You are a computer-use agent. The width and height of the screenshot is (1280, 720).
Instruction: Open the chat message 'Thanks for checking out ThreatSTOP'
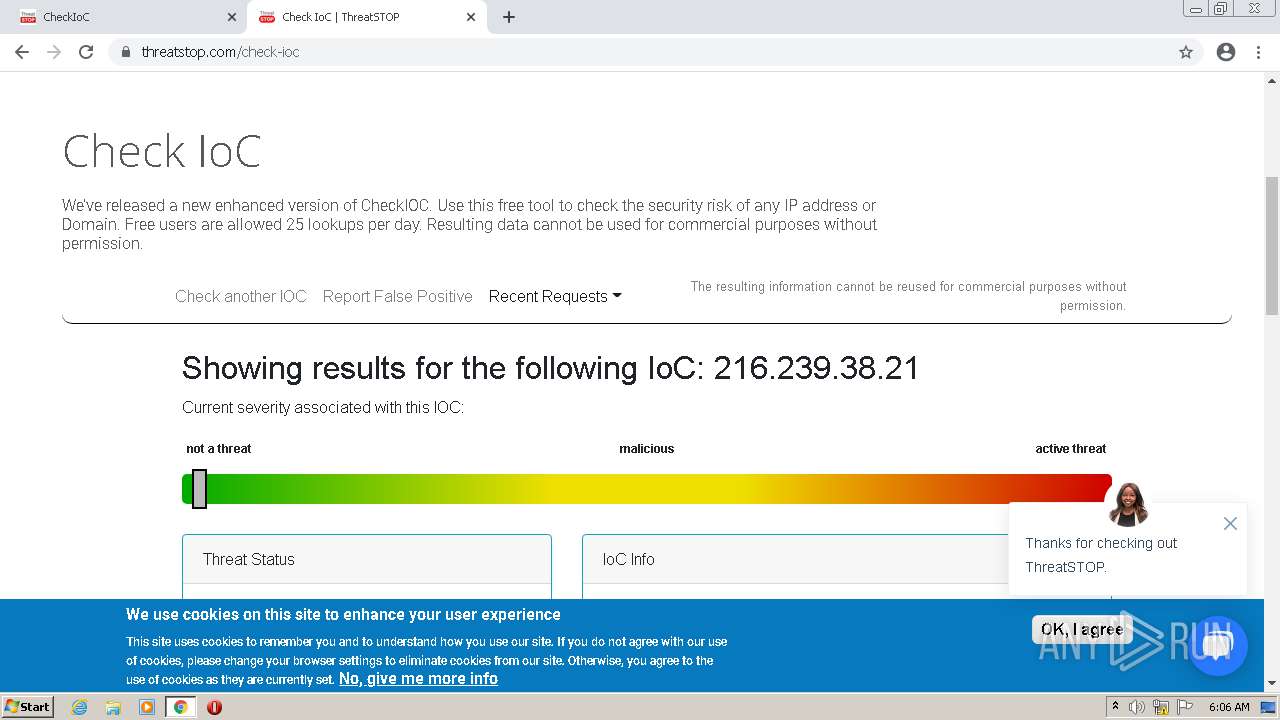(1101, 555)
